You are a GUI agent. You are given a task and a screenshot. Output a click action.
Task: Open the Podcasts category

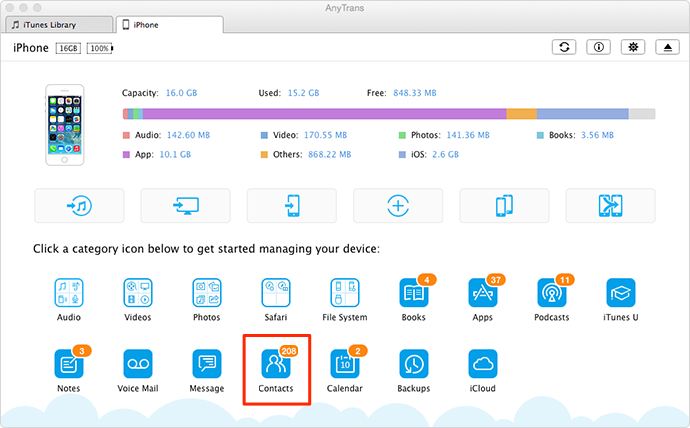tap(552, 293)
